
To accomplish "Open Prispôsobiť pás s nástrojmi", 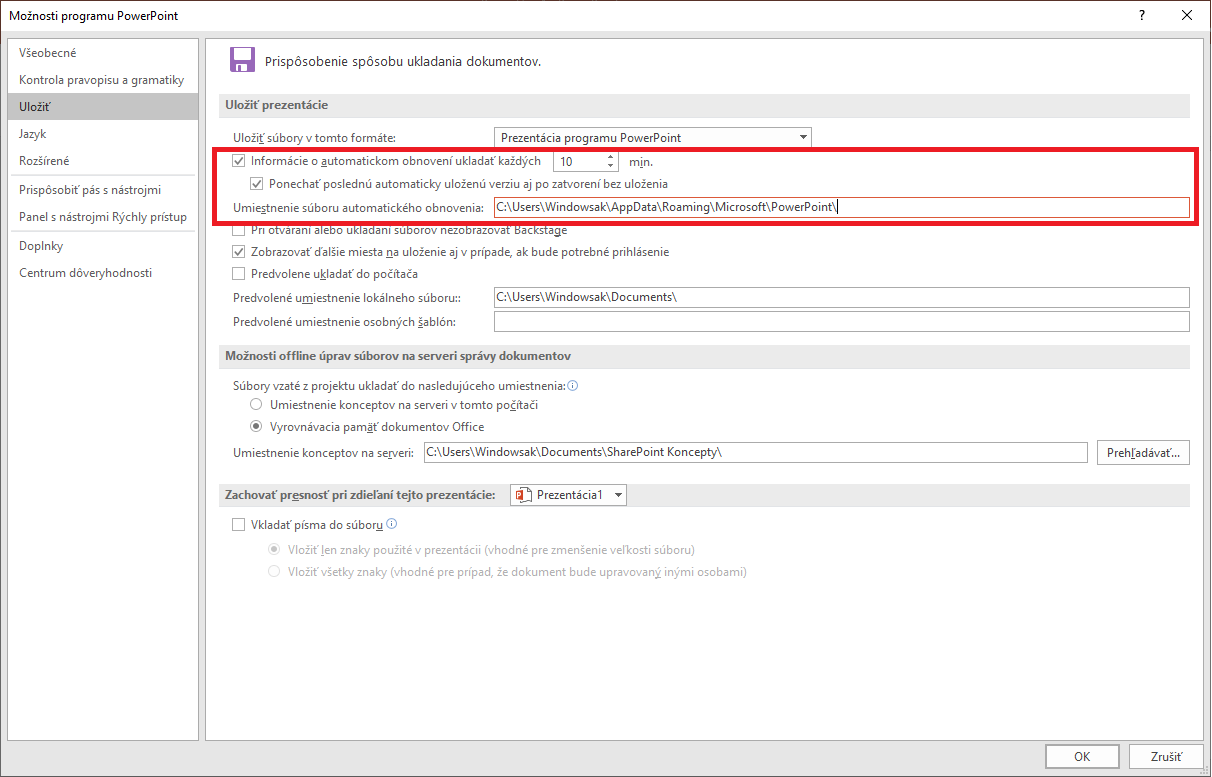I will (102, 190).
